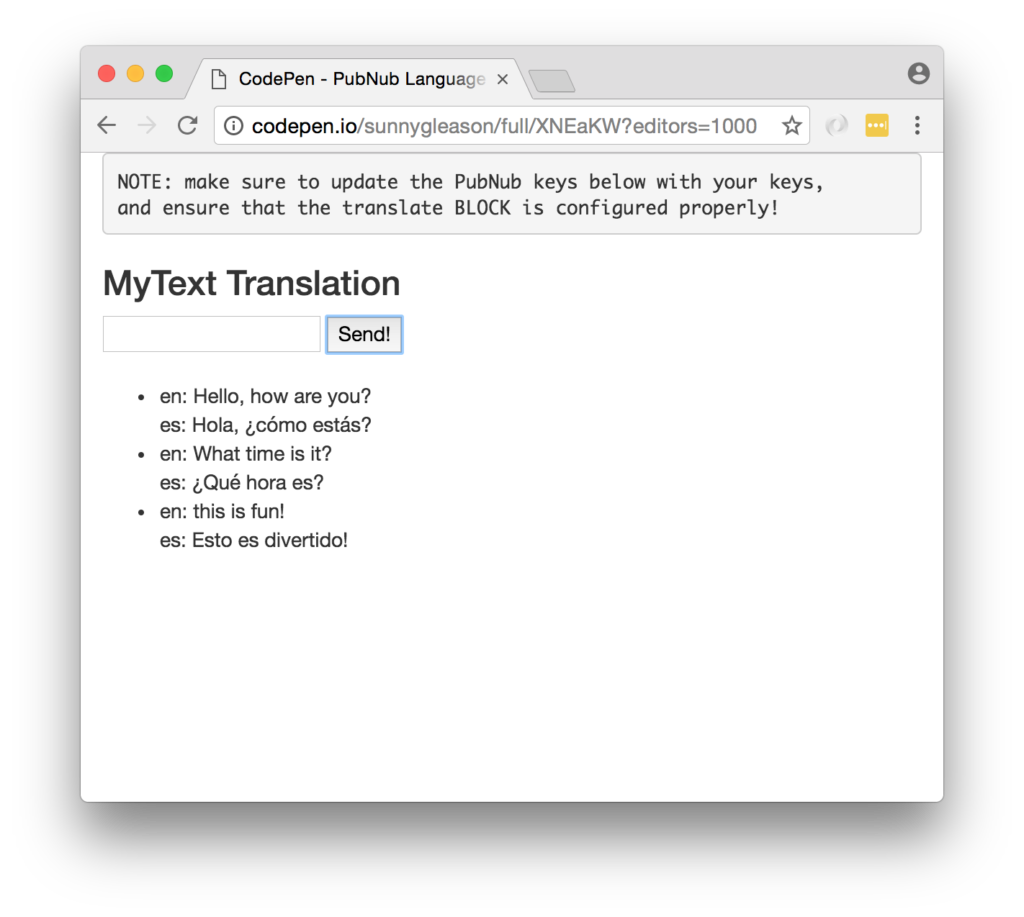This screenshot has height=917, width=1024.
Task: Close the CodePen PubNub tab
Action: pos(502,79)
